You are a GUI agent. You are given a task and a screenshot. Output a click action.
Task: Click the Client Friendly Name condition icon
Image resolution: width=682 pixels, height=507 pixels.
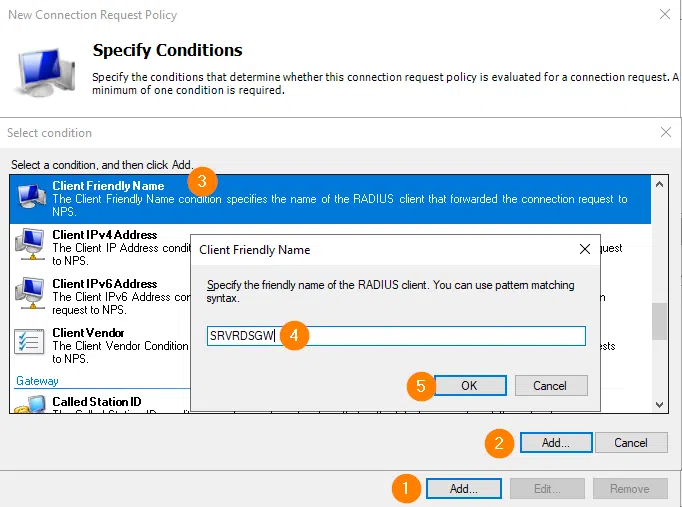(x=31, y=196)
